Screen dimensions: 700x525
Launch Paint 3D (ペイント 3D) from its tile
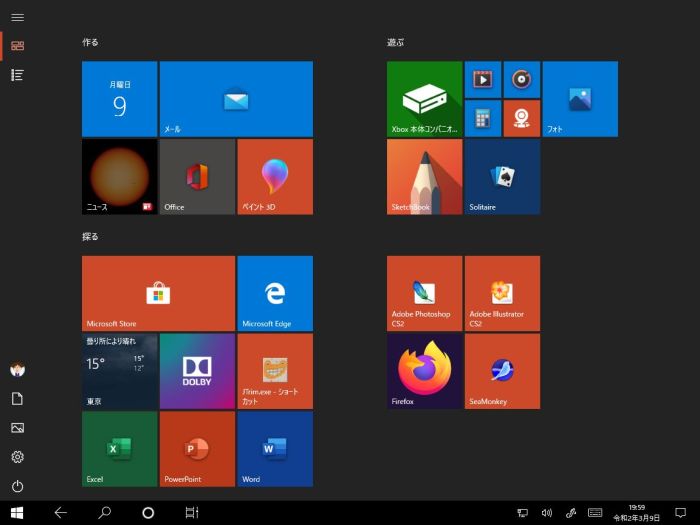coord(275,177)
